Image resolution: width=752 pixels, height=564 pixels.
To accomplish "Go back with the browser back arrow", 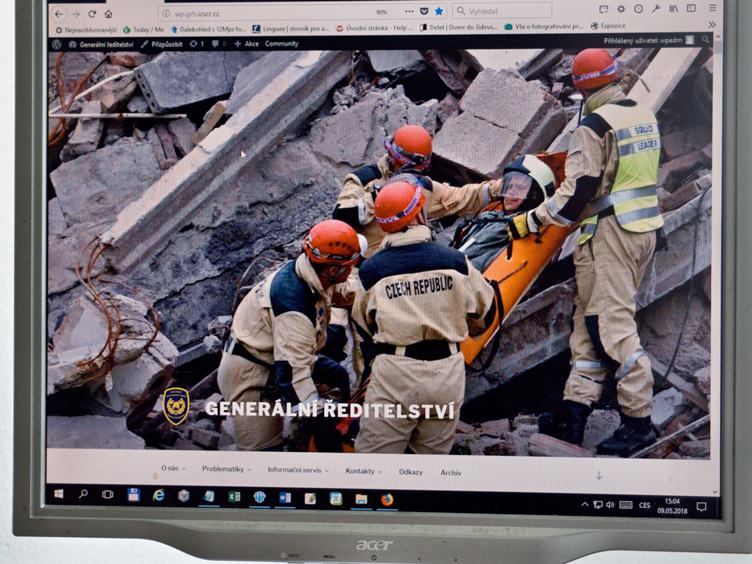I will pos(59,14).
